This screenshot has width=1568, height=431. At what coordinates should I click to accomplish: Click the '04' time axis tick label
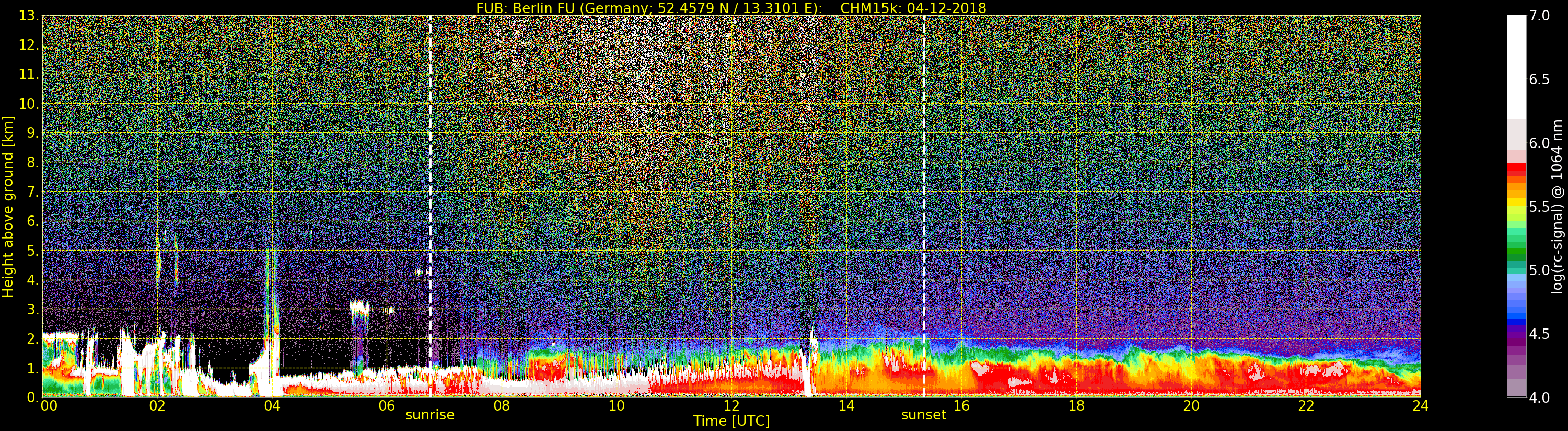272,405
